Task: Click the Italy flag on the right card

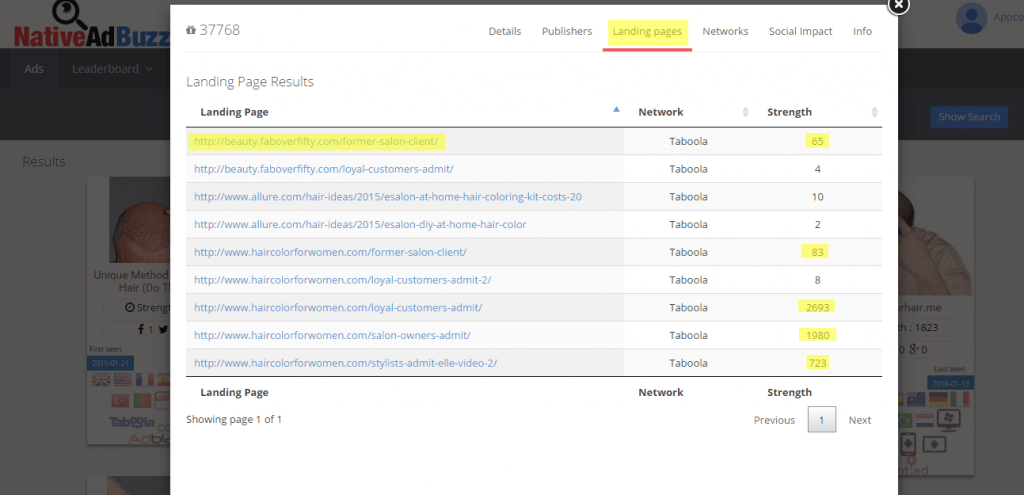Action: coord(959,398)
